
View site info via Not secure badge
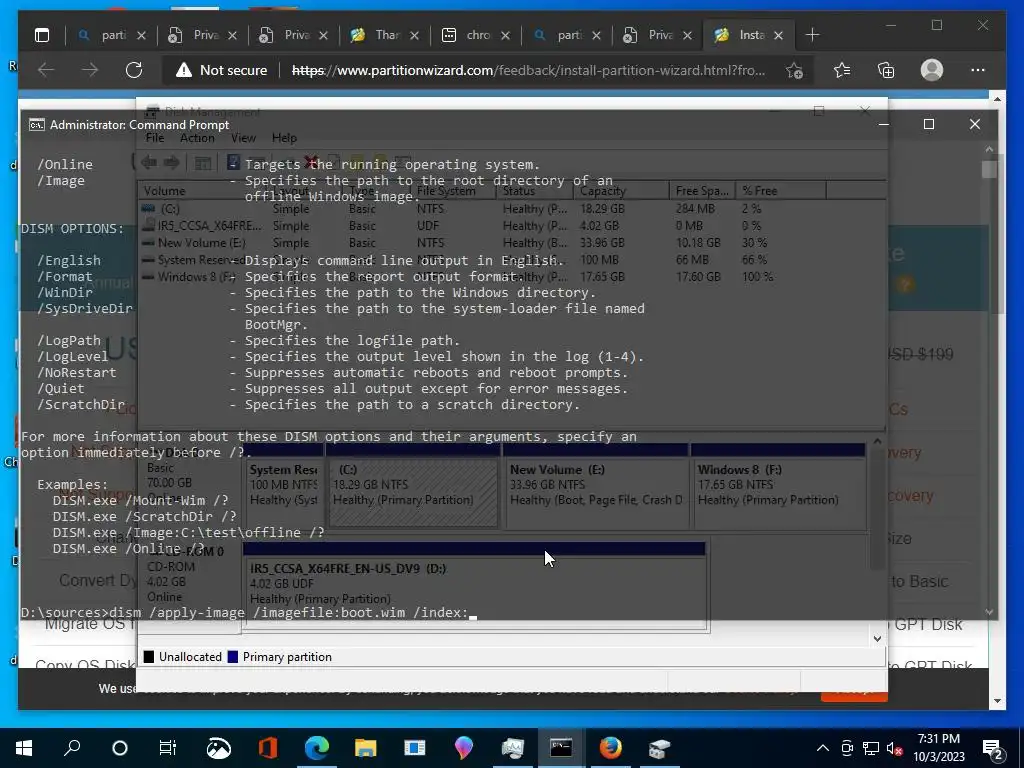pos(222,70)
